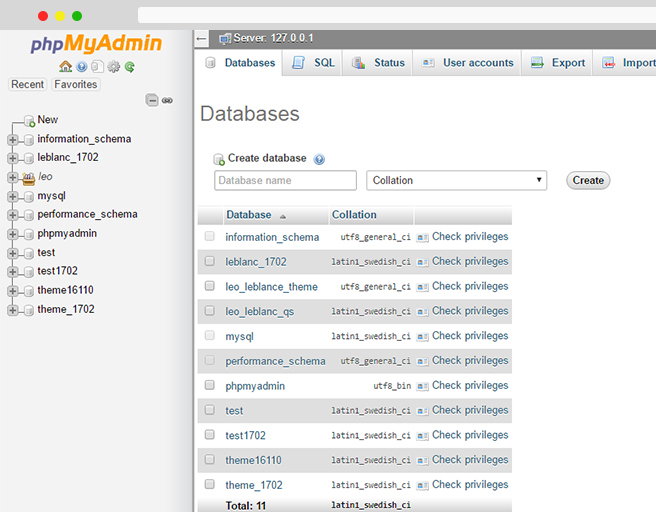The height and width of the screenshot is (512, 656).
Task: Open the Favorites tables list
Action: [x=76, y=84]
